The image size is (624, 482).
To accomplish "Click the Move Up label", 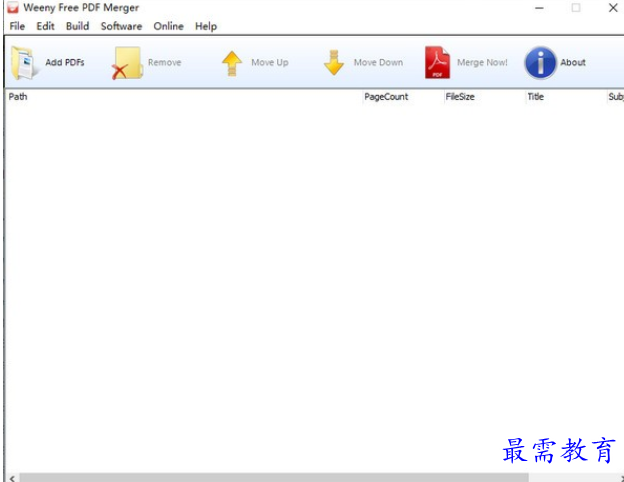I will pyautogui.click(x=270, y=62).
